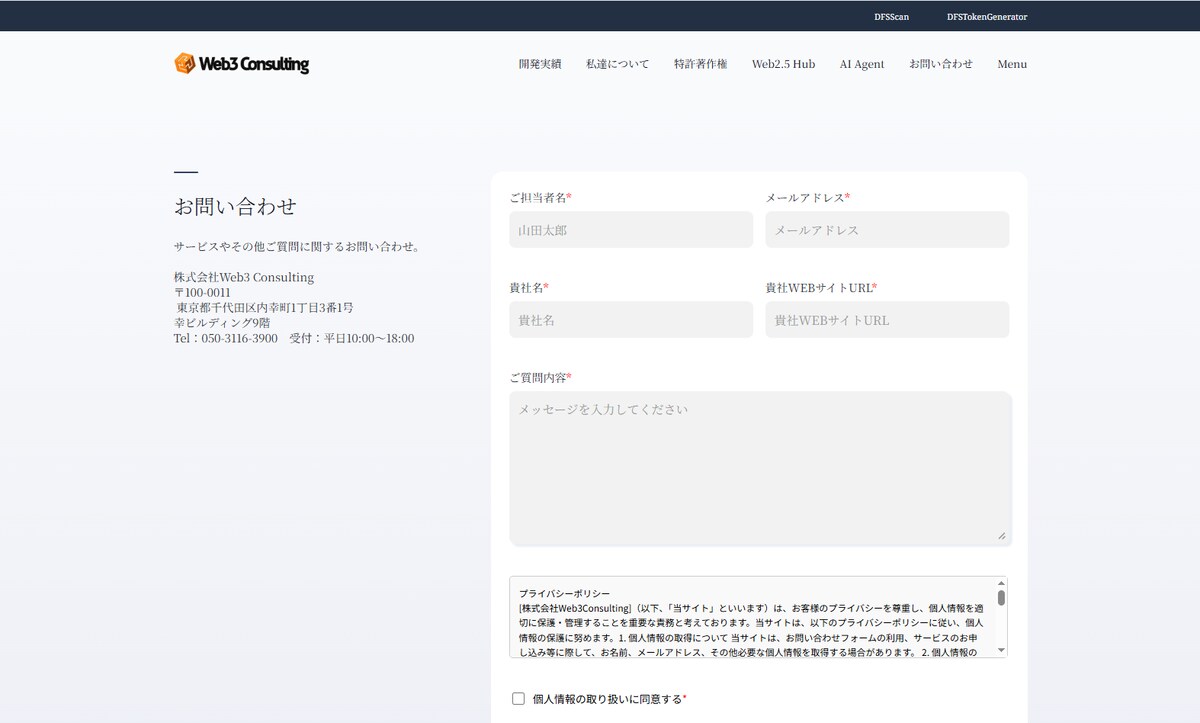Select 特許著作権 in the header menu
This screenshot has width=1200, height=723.
(700, 64)
